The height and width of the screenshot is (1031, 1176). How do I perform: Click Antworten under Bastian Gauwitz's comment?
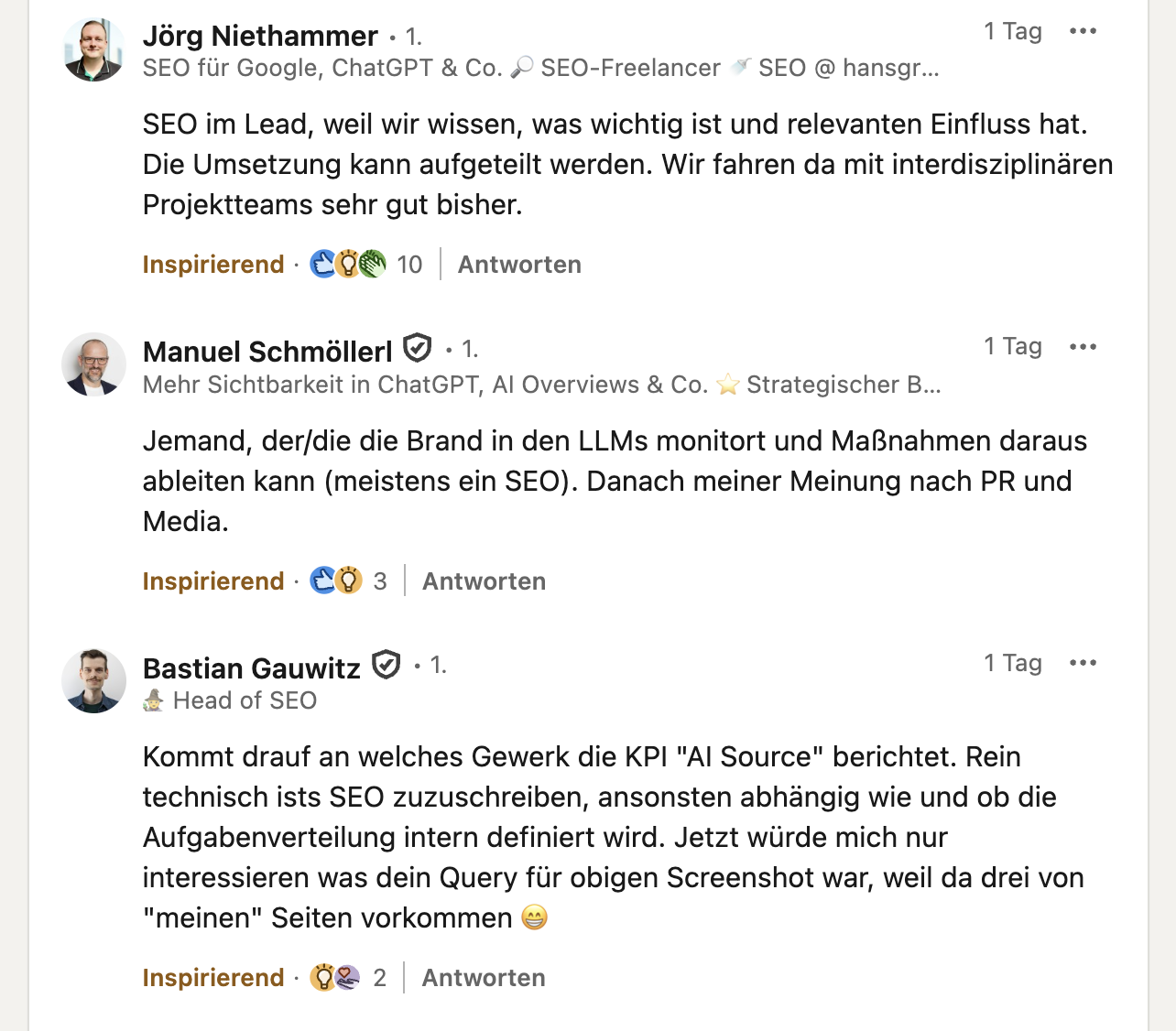point(484,978)
